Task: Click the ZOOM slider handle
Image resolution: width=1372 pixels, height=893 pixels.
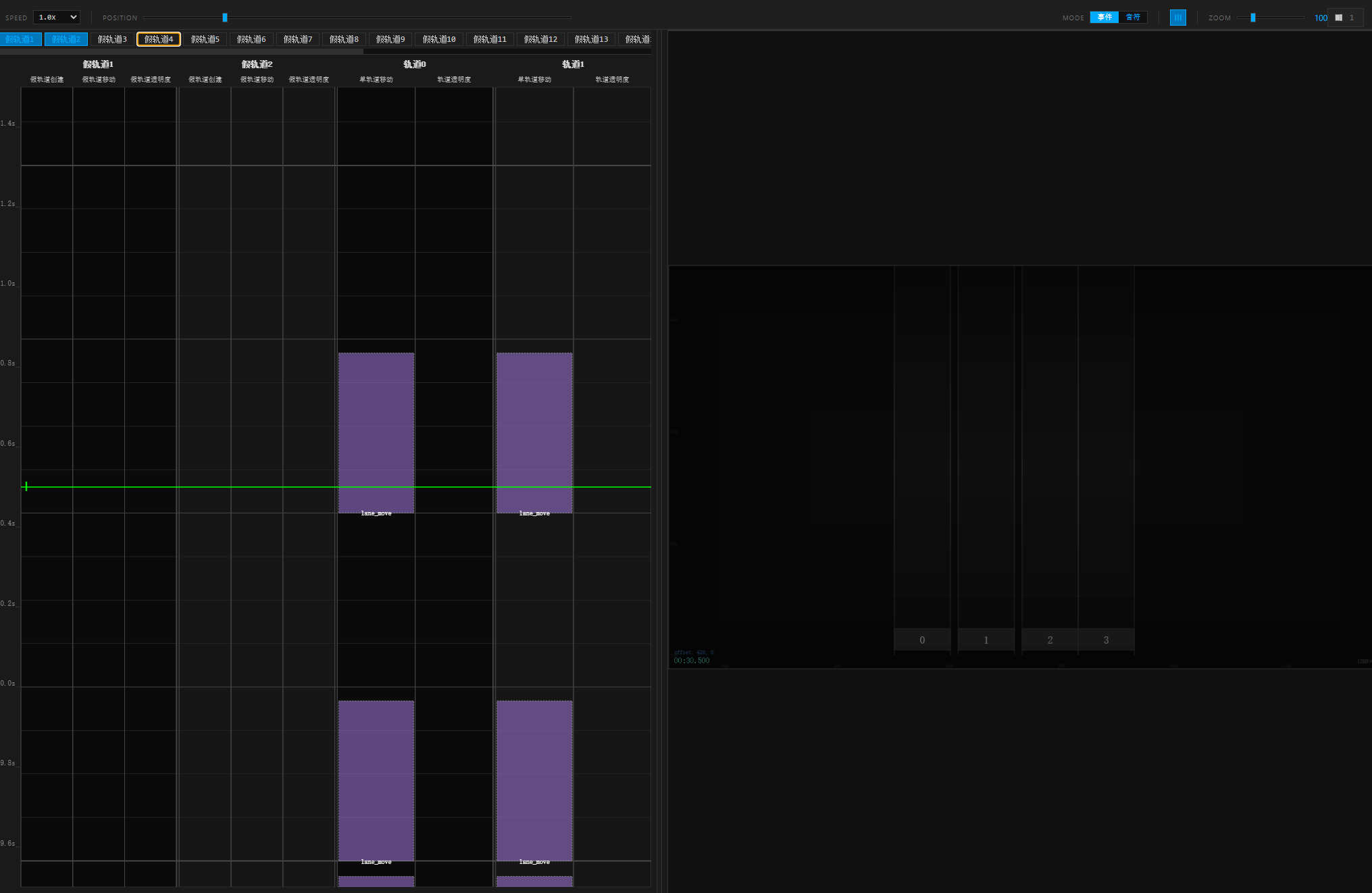Action: click(1252, 18)
